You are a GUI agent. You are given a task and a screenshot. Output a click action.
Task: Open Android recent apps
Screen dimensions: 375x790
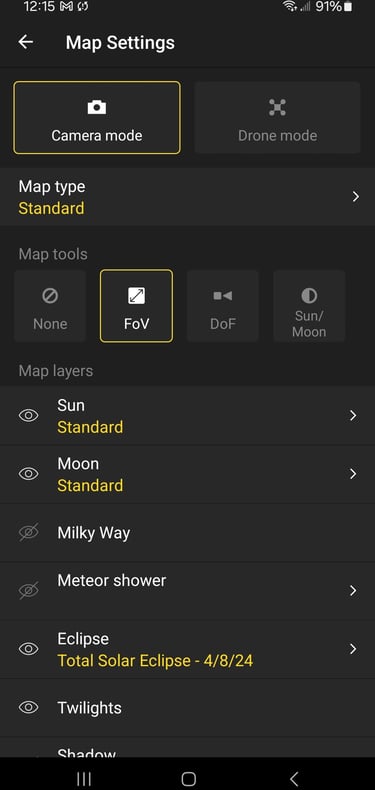pos(84,779)
